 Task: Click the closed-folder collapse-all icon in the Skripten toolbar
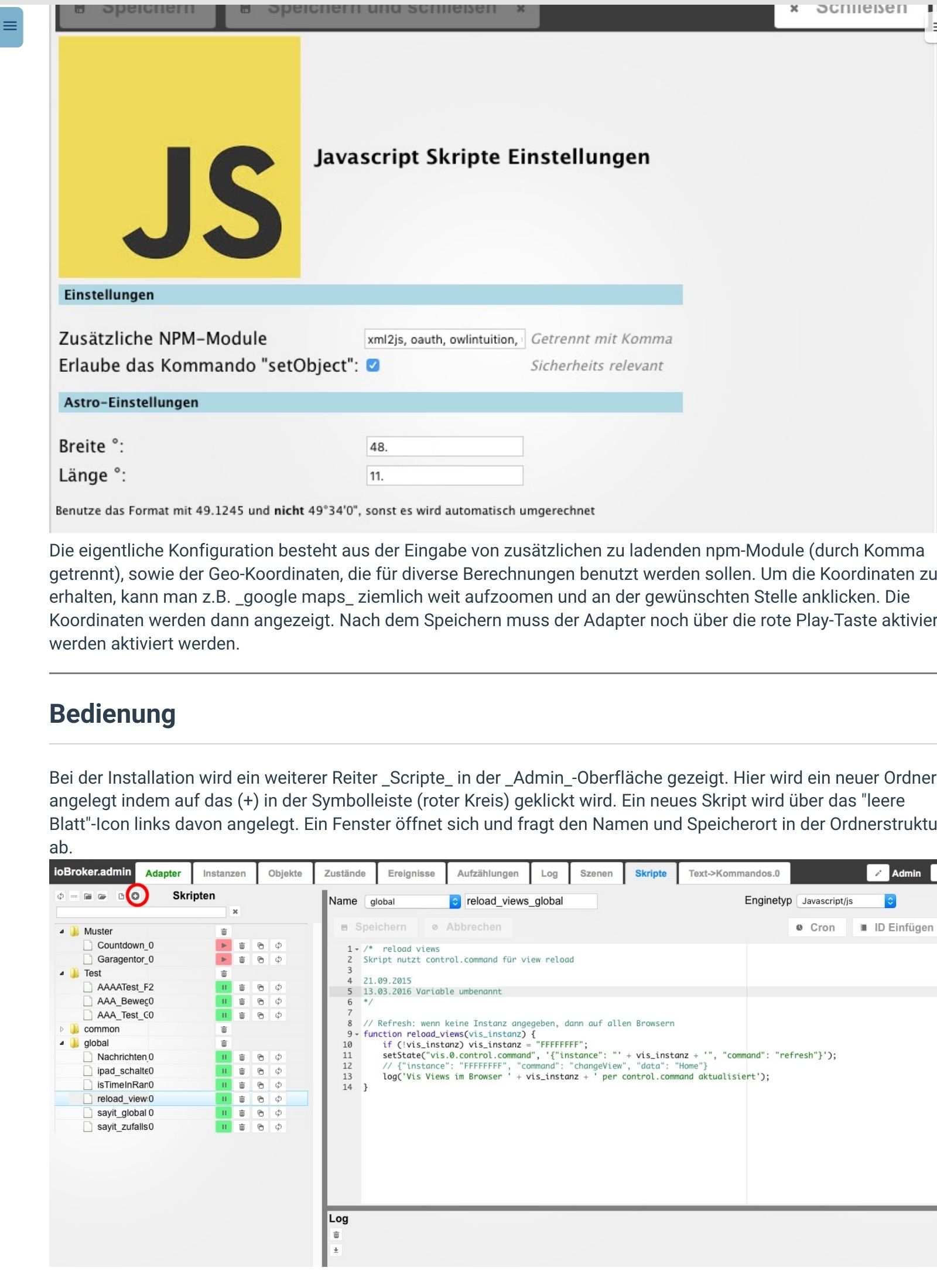(88, 896)
